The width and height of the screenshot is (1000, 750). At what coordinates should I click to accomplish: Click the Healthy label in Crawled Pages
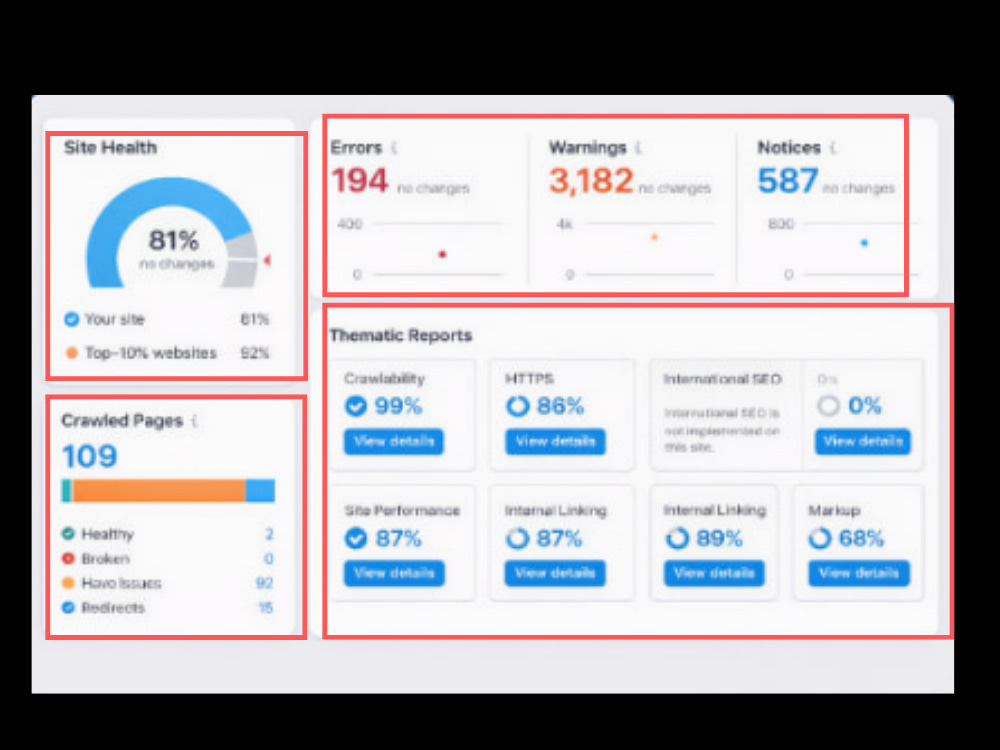pyautogui.click(x=107, y=534)
